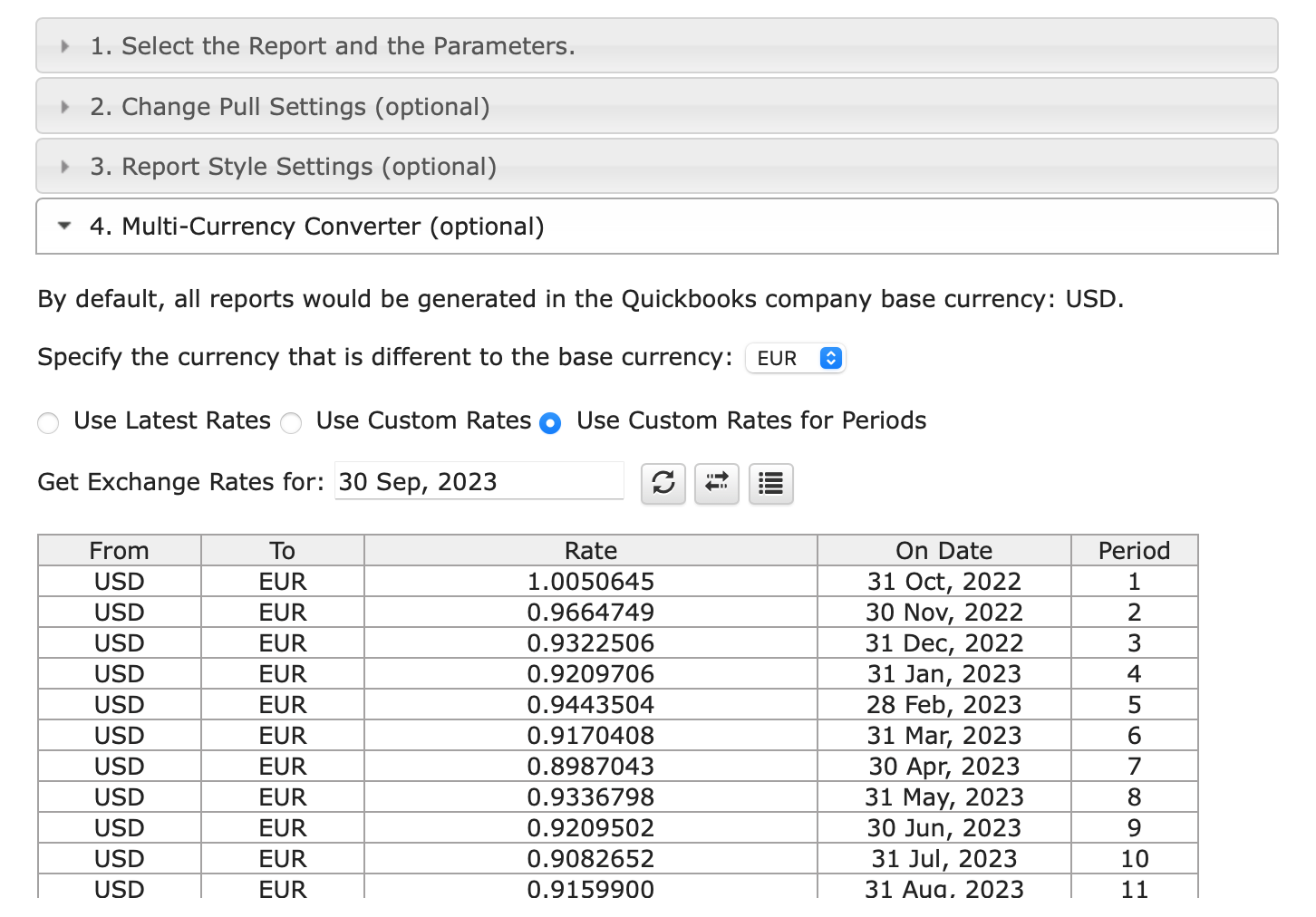The width and height of the screenshot is (1316, 917).
Task: Click the On Date column header
Action: click(943, 551)
